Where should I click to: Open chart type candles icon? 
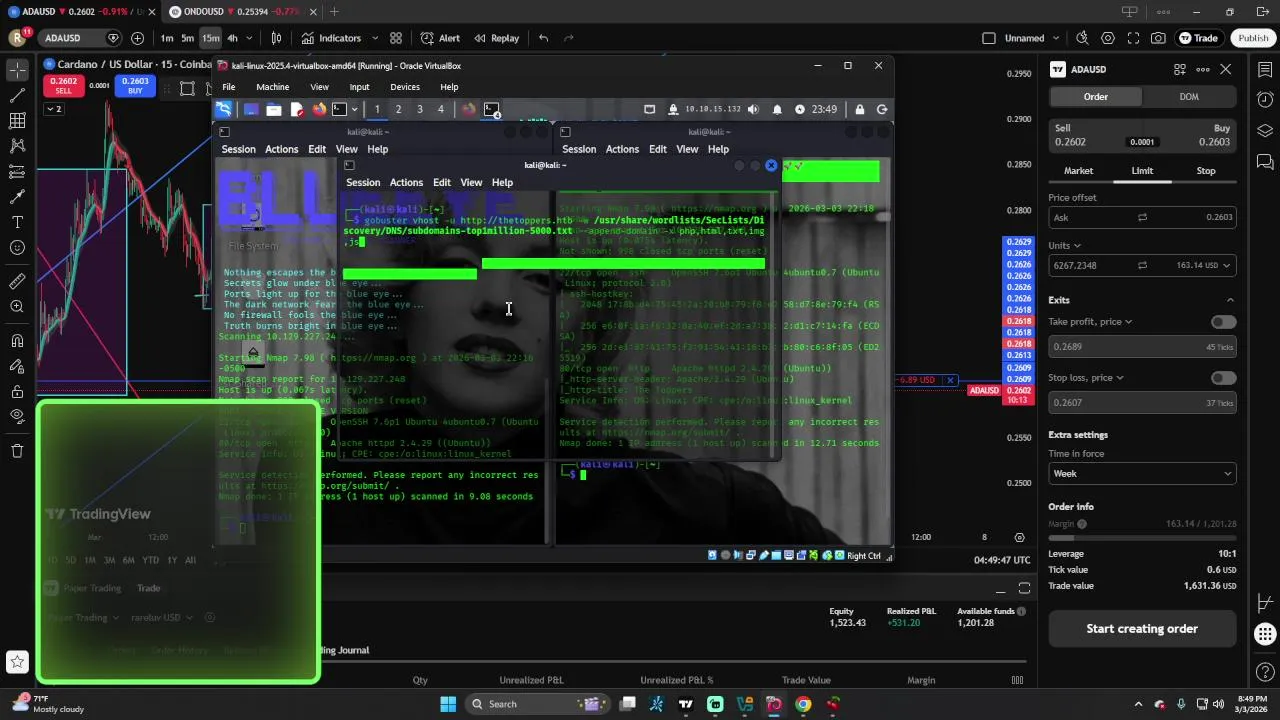(276, 38)
